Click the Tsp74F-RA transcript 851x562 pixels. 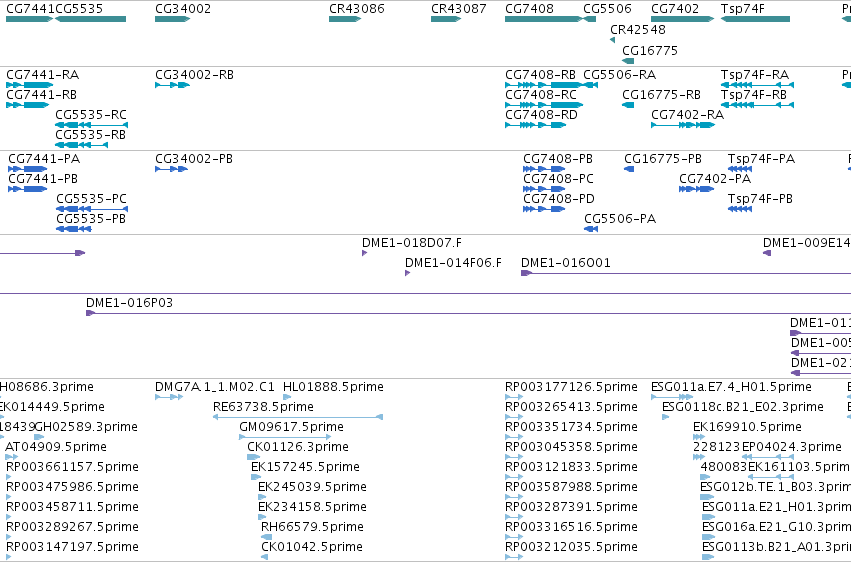pos(757,85)
